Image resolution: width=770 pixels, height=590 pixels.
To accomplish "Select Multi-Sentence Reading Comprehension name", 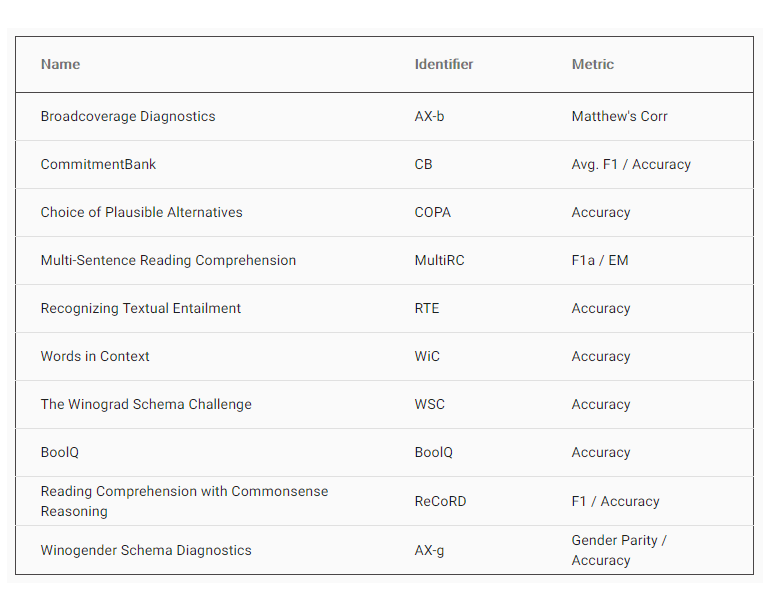I will [168, 260].
